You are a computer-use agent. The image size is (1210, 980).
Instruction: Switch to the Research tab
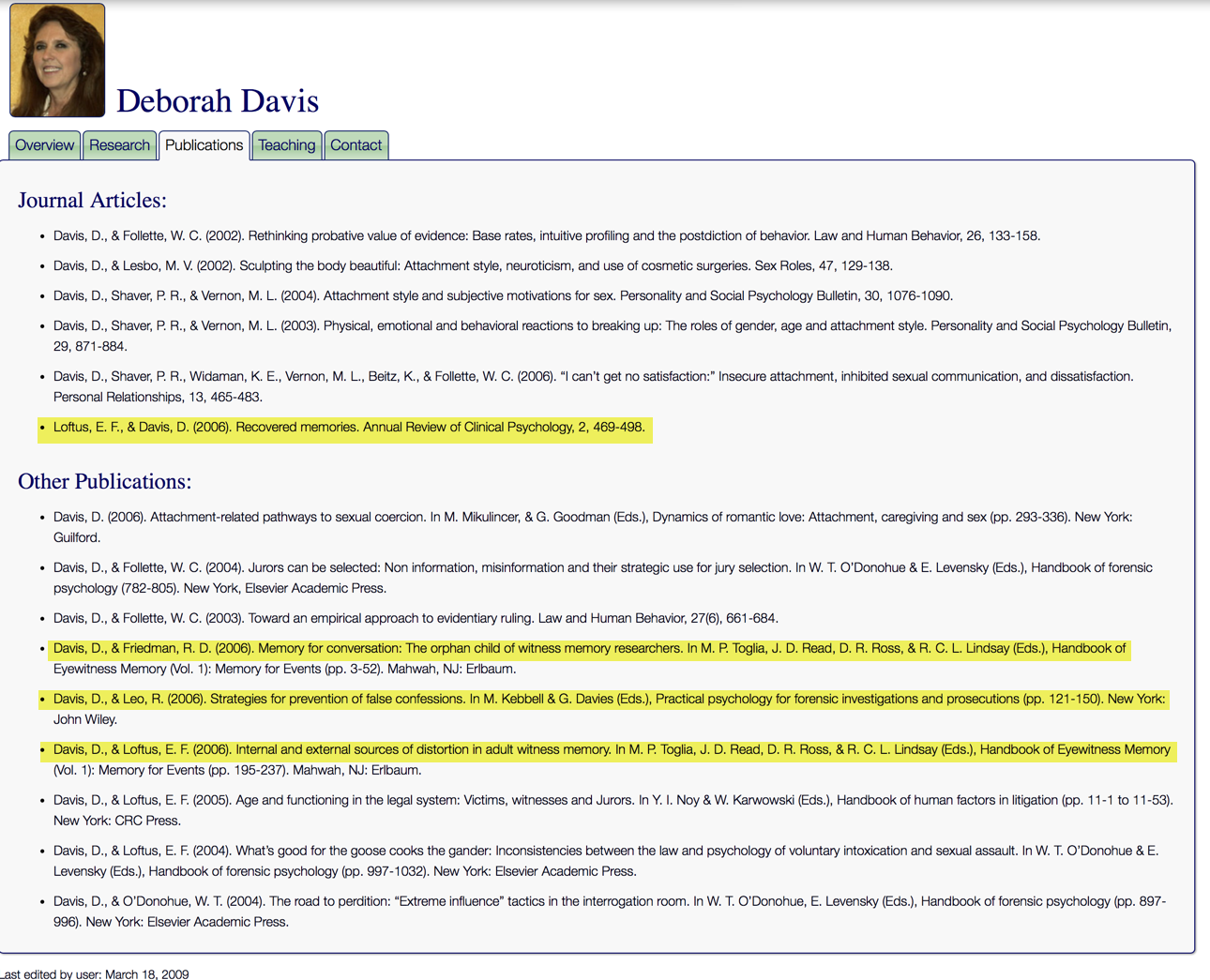119,145
